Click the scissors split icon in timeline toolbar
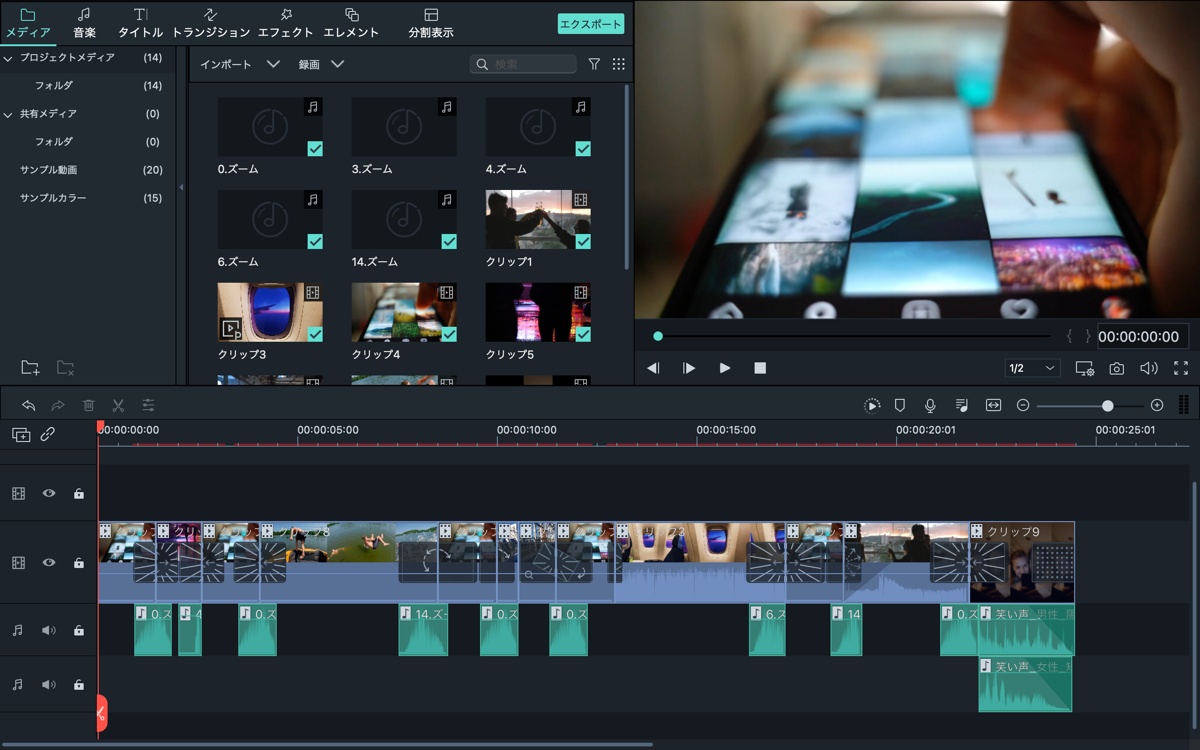Viewport: 1200px width, 750px height. (x=118, y=405)
